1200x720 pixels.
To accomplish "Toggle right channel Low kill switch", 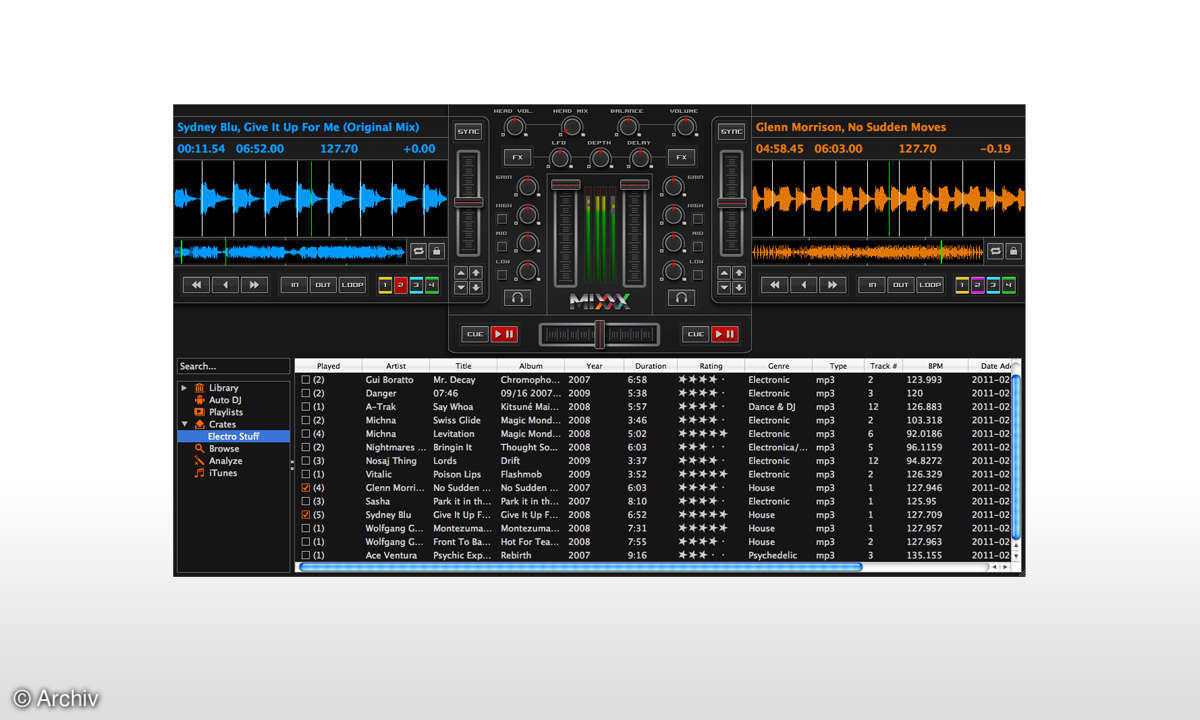I will coord(698,274).
